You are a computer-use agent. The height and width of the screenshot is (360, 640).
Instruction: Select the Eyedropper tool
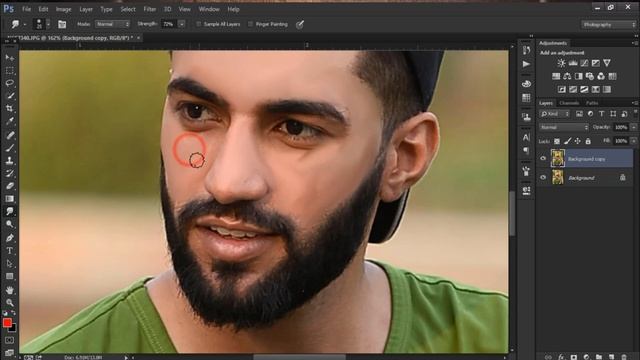pos(10,121)
